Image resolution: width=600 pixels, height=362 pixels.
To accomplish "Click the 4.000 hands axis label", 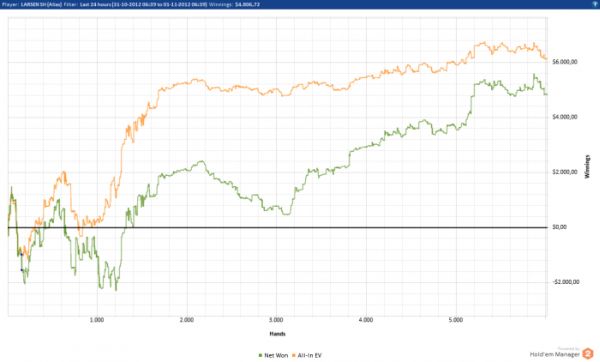I will click(x=366, y=320).
